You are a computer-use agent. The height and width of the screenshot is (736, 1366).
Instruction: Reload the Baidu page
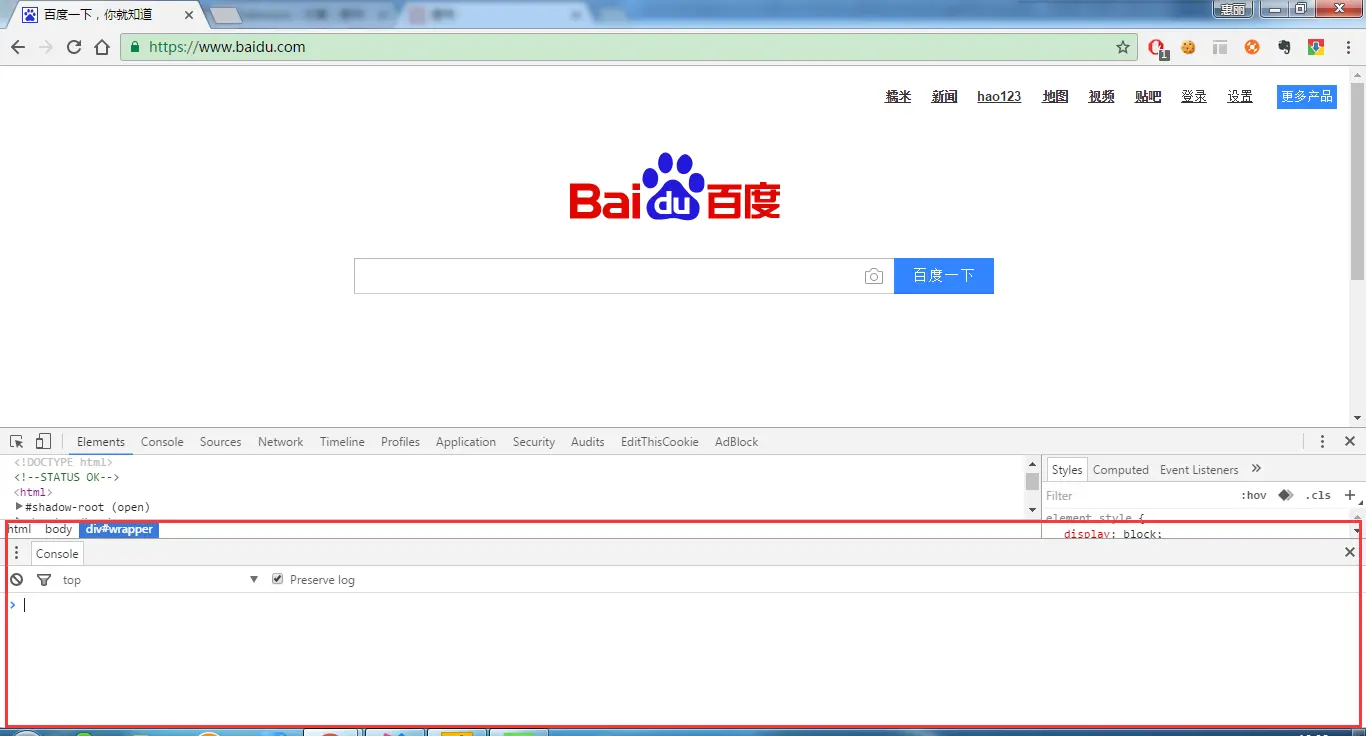tap(73, 47)
